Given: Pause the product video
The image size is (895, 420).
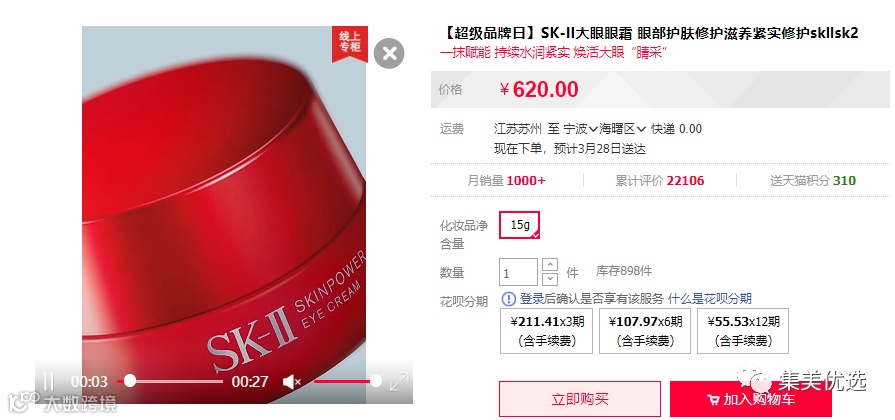Looking at the screenshot, I should click(49, 381).
